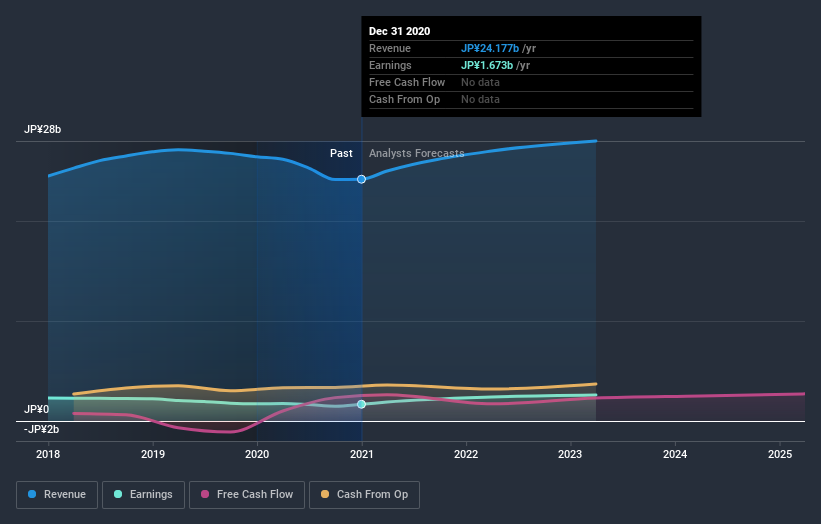Click the JP¥28b y-axis label
821x524 pixels.
point(42,129)
